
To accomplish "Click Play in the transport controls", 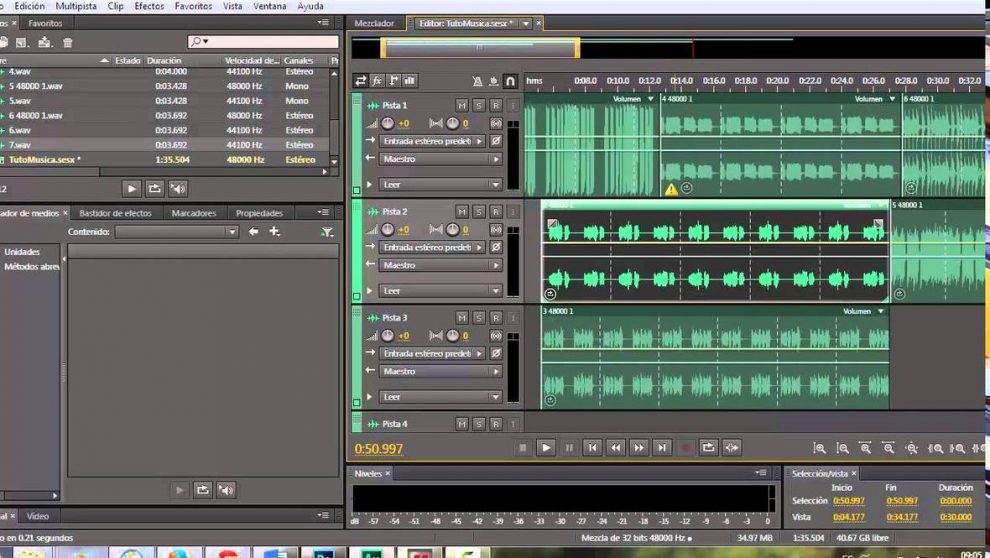I will click(x=546, y=448).
